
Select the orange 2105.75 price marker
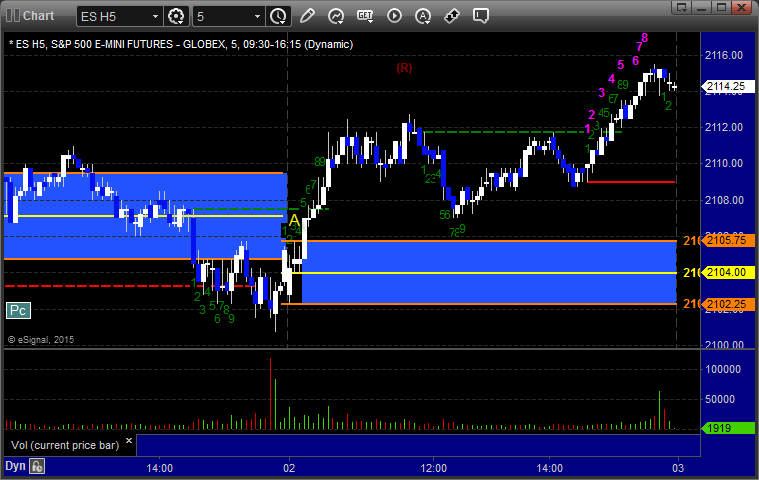point(728,240)
